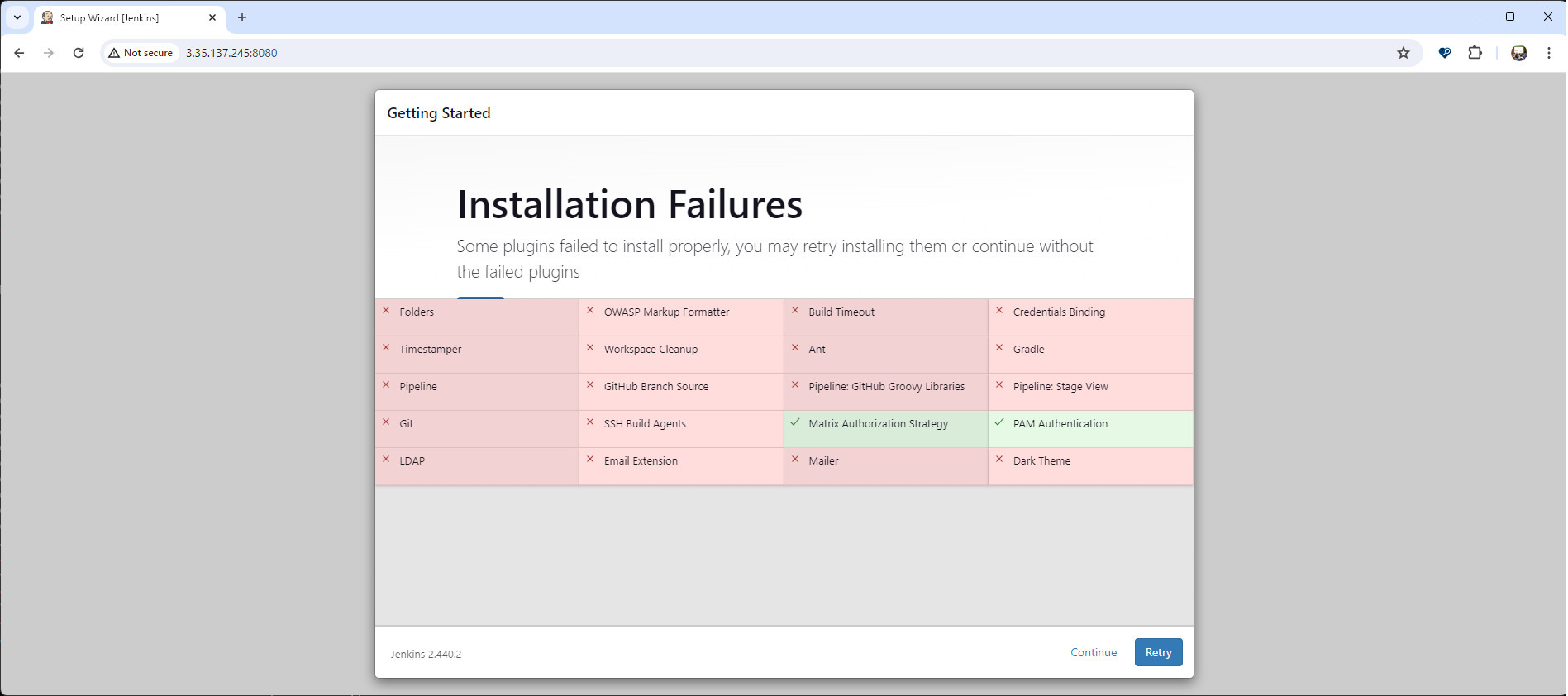Click the OWASP Markup Formatter text

point(666,312)
